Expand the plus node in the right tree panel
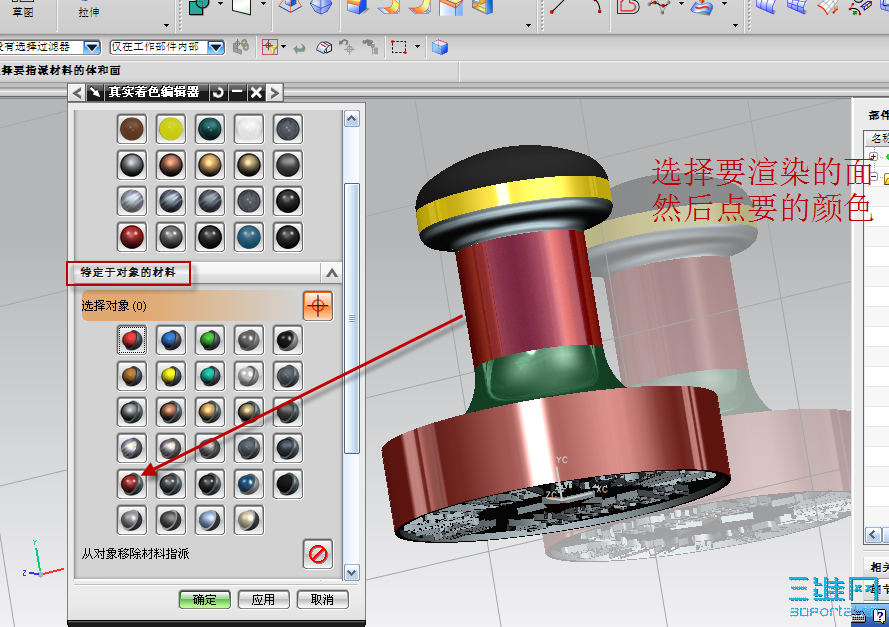Image resolution: width=889 pixels, height=627 pixels. click(873, 156)
